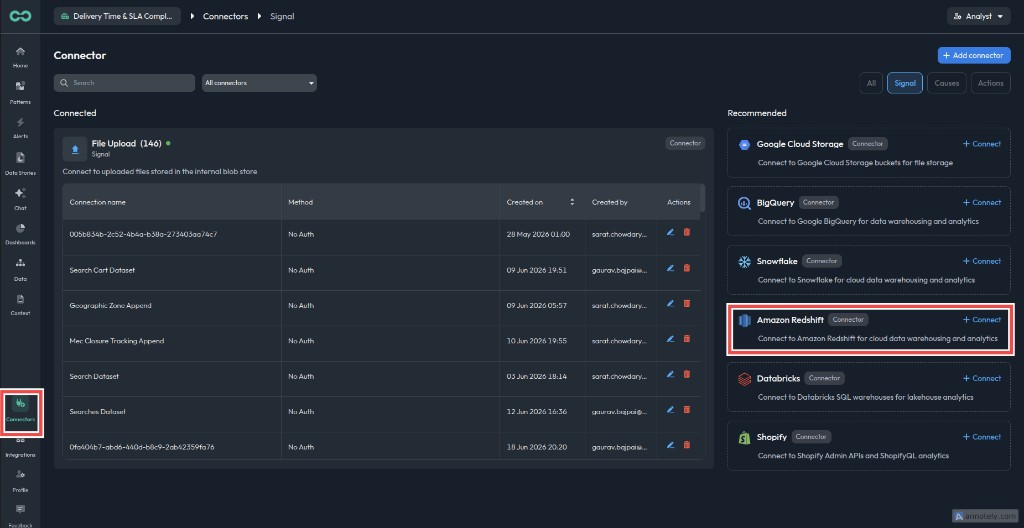Connect BigQuery
The width and height of the screenshot is (1024, 528).
[x=982, y=203]
